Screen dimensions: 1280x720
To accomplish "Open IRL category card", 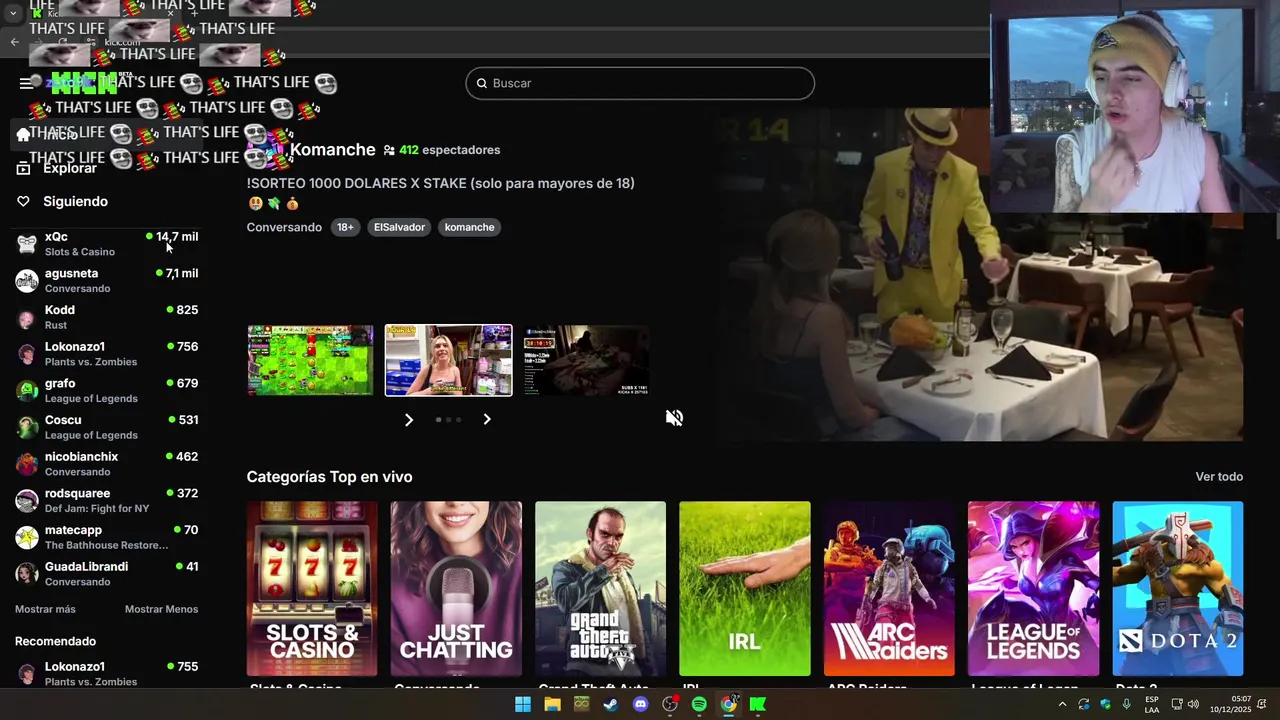I will pyautogui.click(x=745, y=589).
